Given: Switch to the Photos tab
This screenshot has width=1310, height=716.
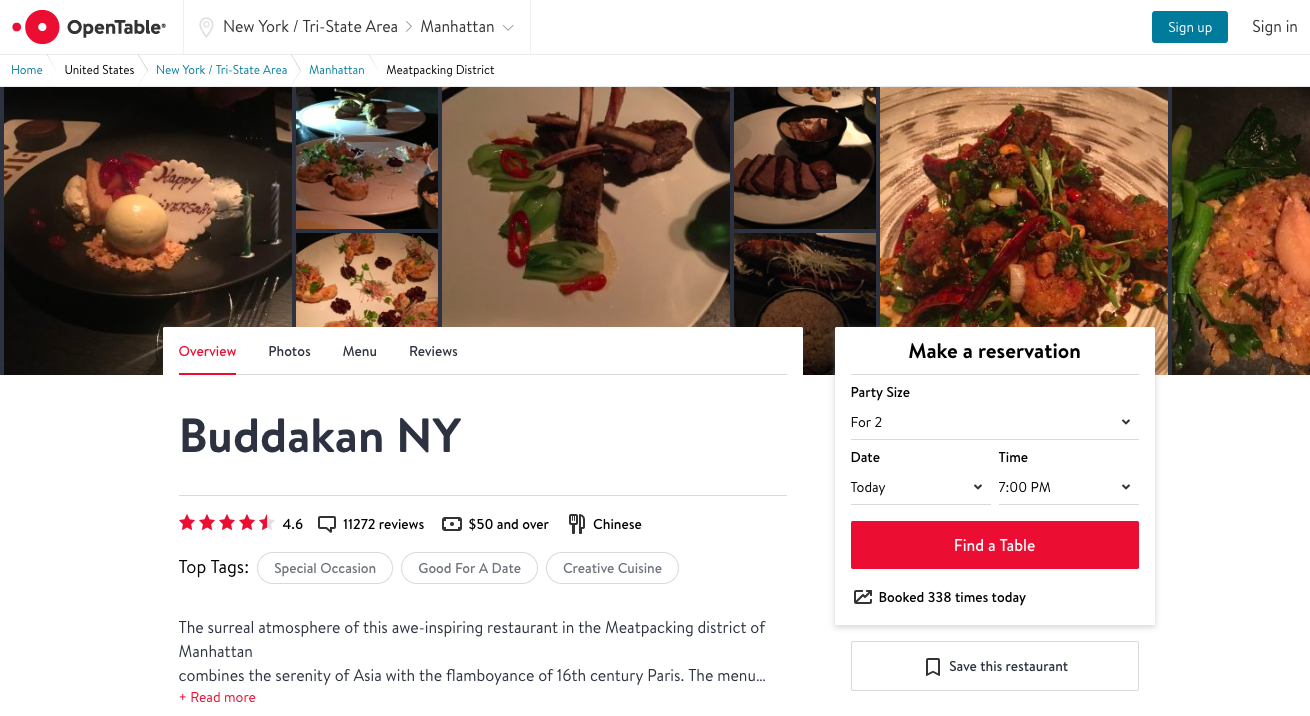Looking at the screenshot, I should (289, 352).
